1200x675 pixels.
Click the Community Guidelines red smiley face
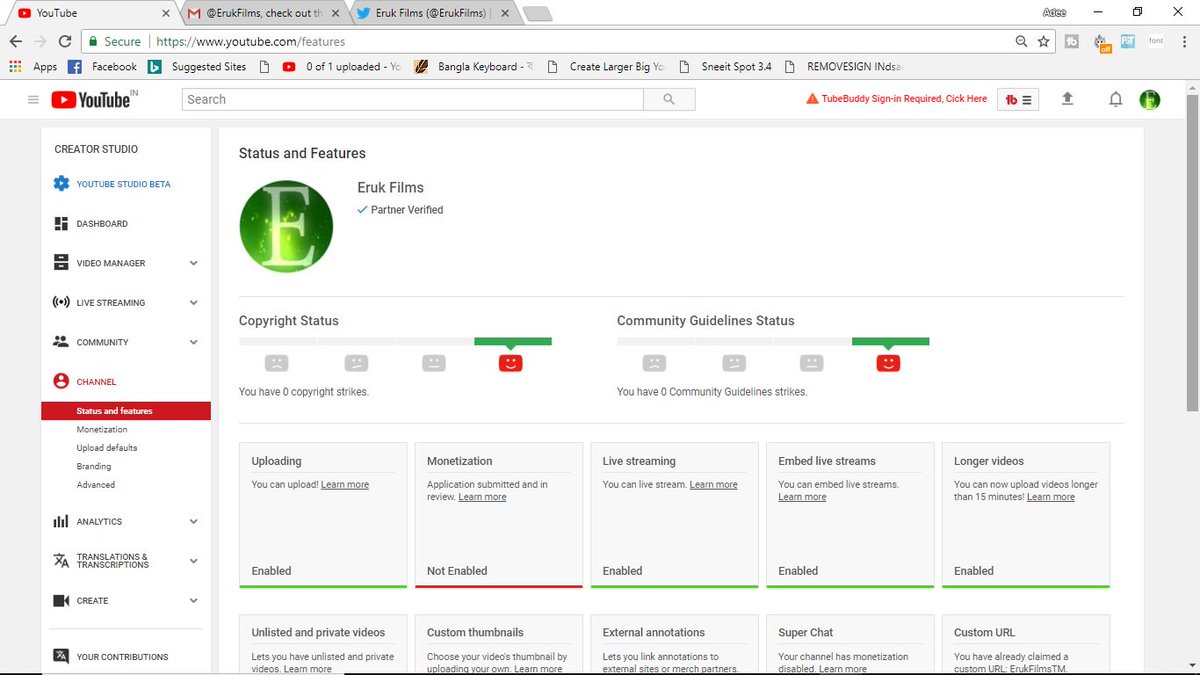(888, 362)
